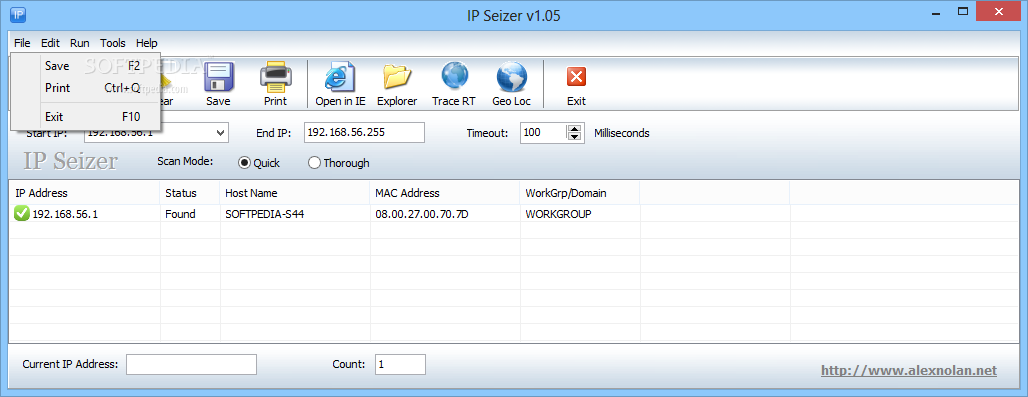The height and width of the screenshot is (397, 1028).
Task: Click the IP app icon in title bar
Action: pos(19,14)
